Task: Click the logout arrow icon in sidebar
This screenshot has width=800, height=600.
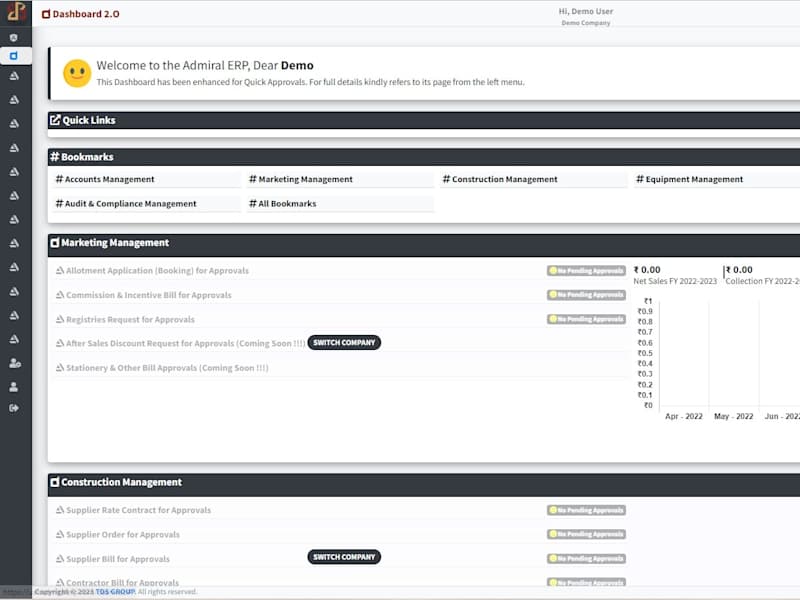Action: 14,408
